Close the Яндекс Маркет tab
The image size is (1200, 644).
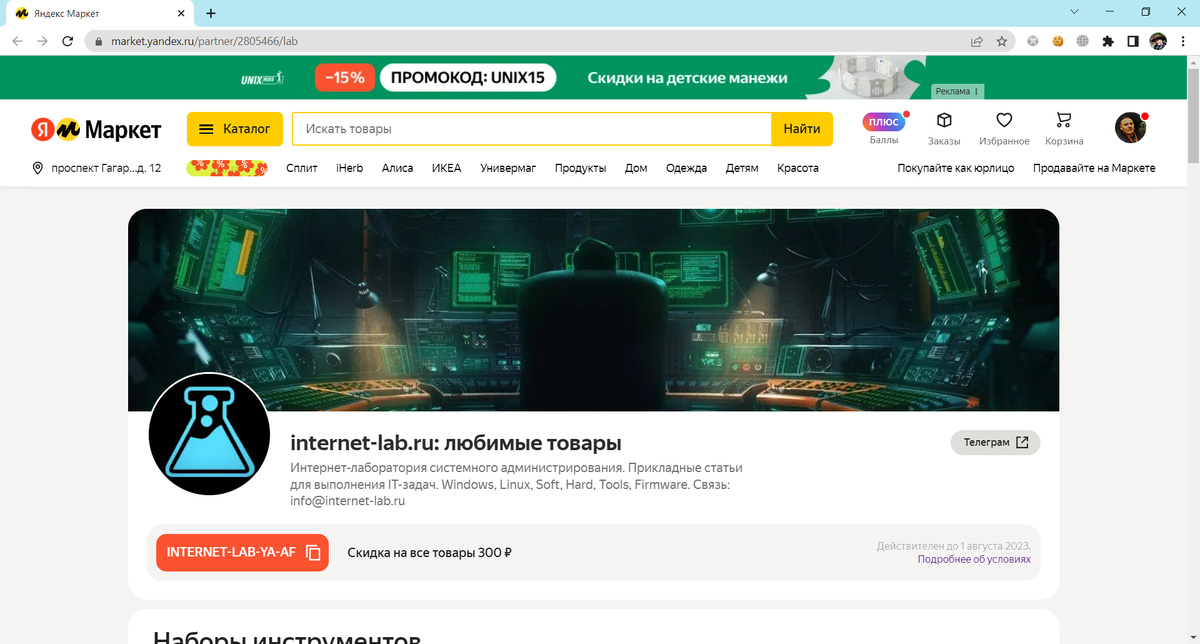pos(181,14)
